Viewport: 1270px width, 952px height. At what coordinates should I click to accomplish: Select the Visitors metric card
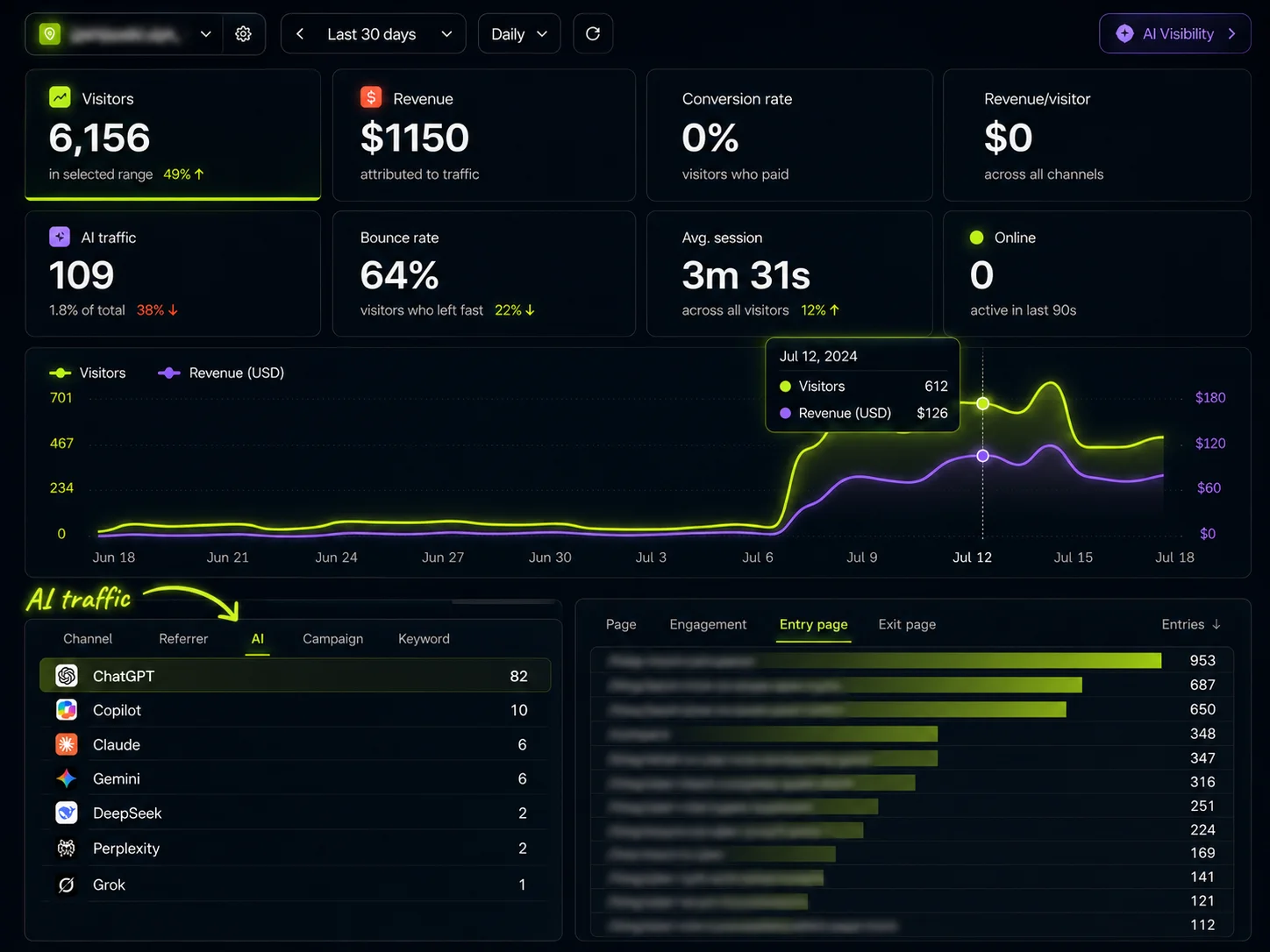[x=173, y=135]
